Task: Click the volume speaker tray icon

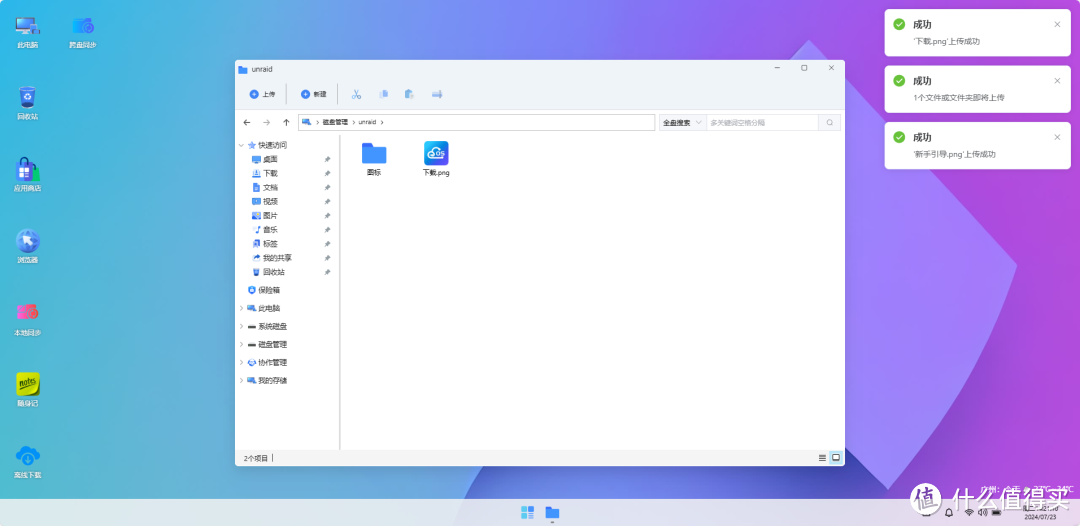Action: (983, 512)
